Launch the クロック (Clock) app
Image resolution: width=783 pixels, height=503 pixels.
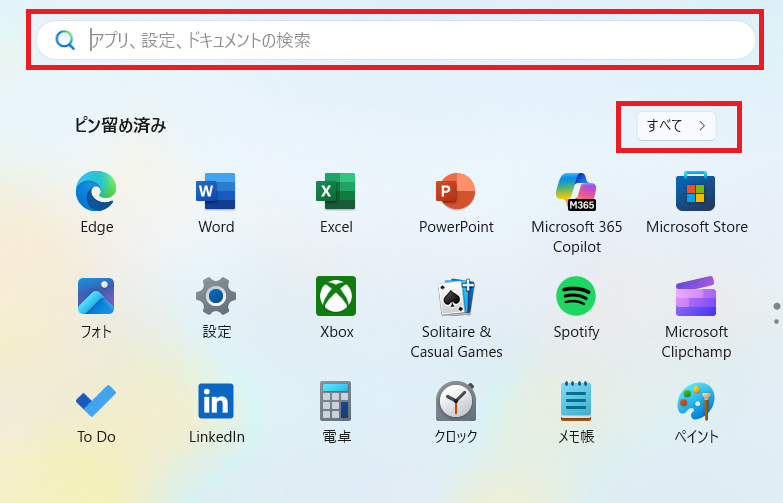[x=456, y=401]
